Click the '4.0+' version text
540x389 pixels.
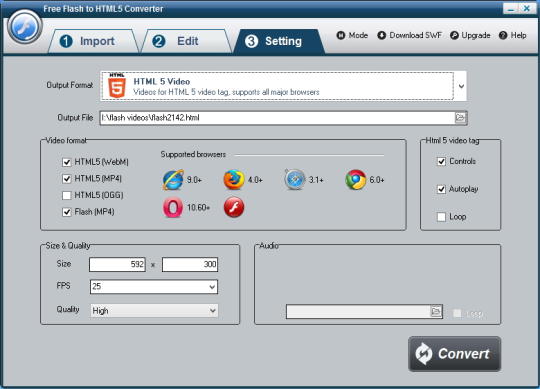pos(255,180)
